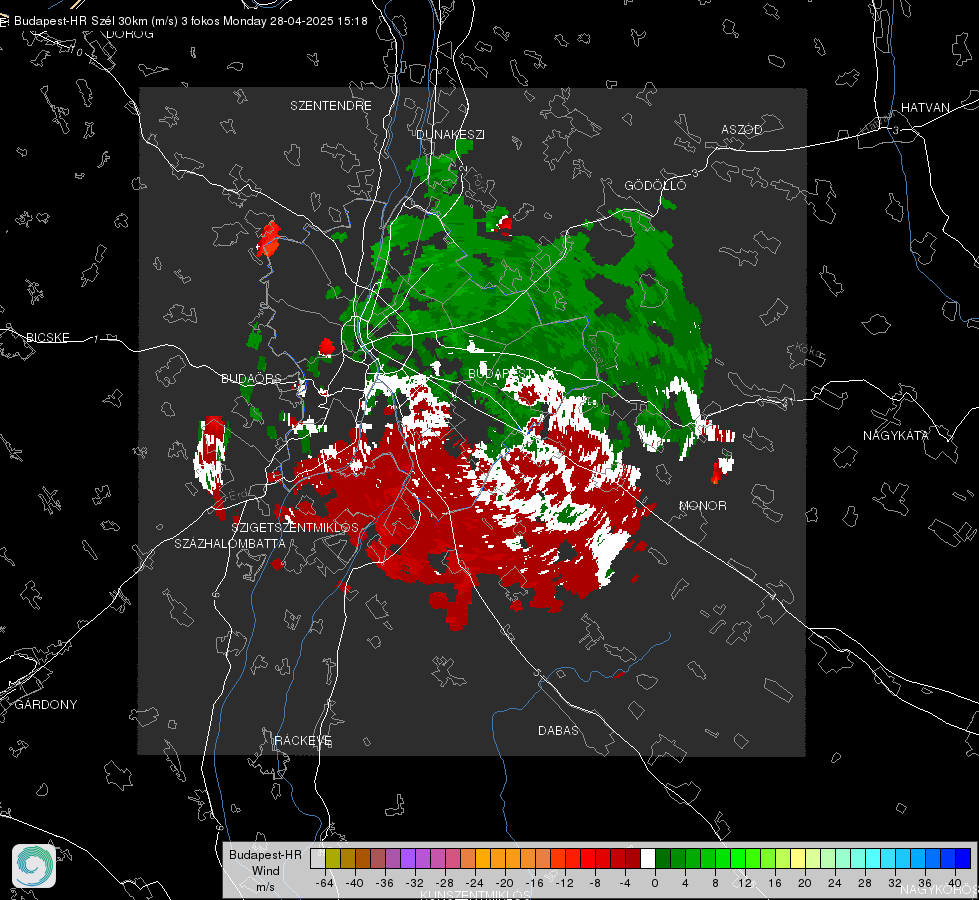Viewport: 979px width, 900px height.
Task: Click the MONOR town label
Action: (702, 505)
